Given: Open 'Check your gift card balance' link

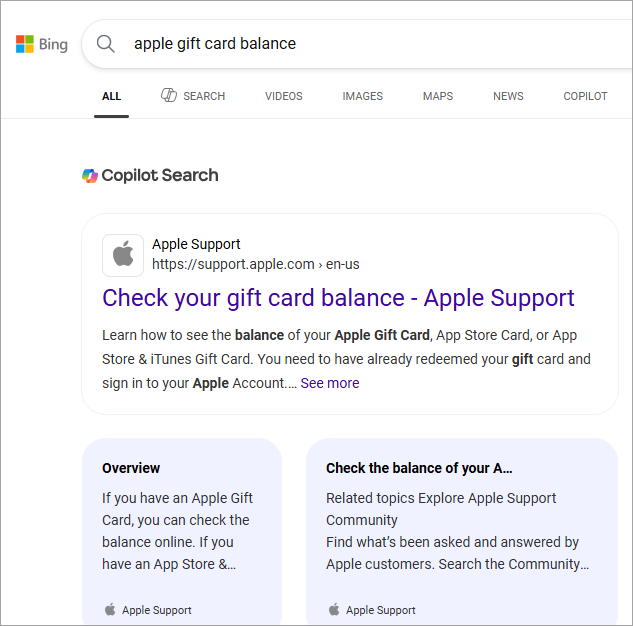Looking at the screenshot, I should [338, 298].
